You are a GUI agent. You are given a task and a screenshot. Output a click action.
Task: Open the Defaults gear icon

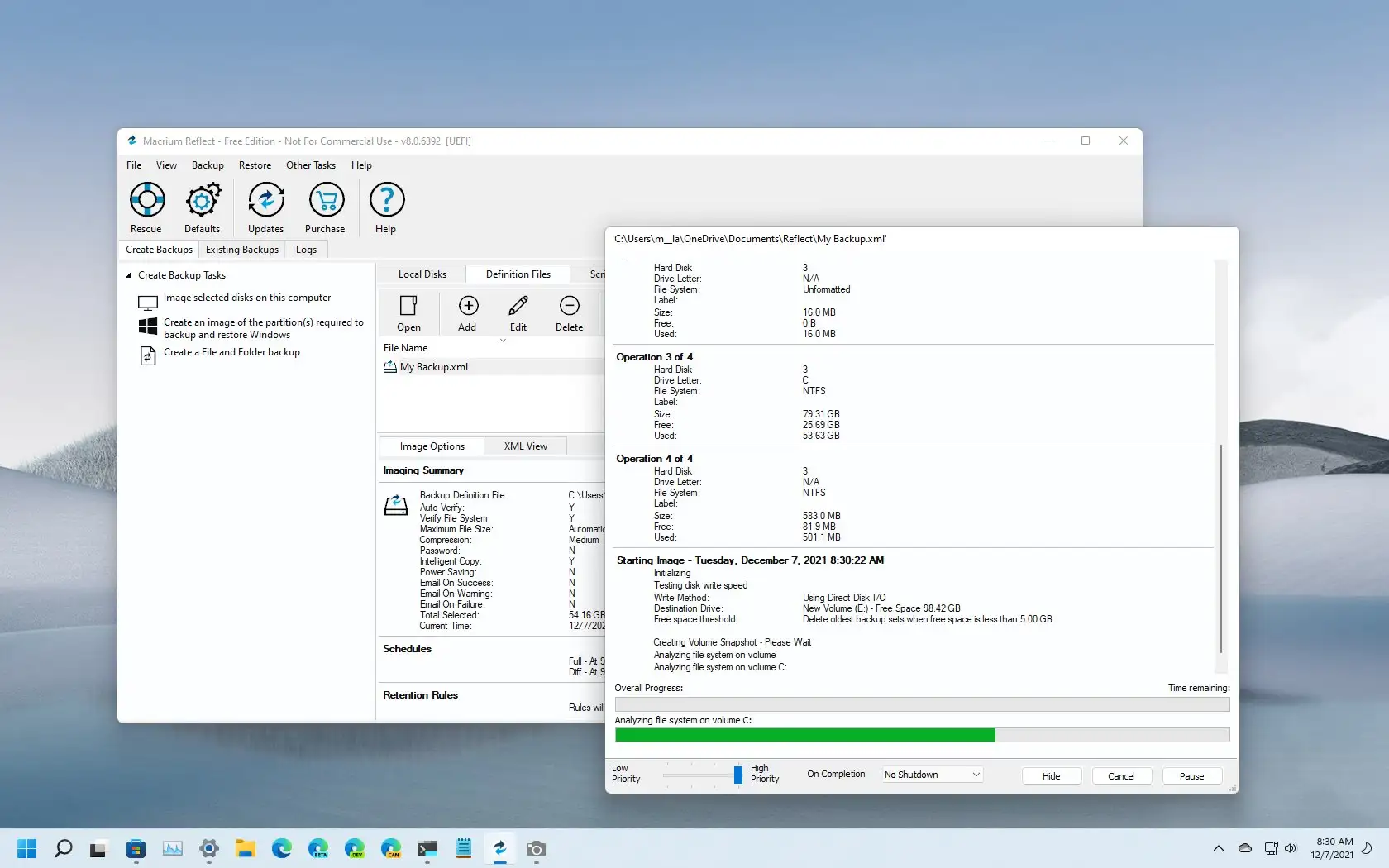click(203, 200)
